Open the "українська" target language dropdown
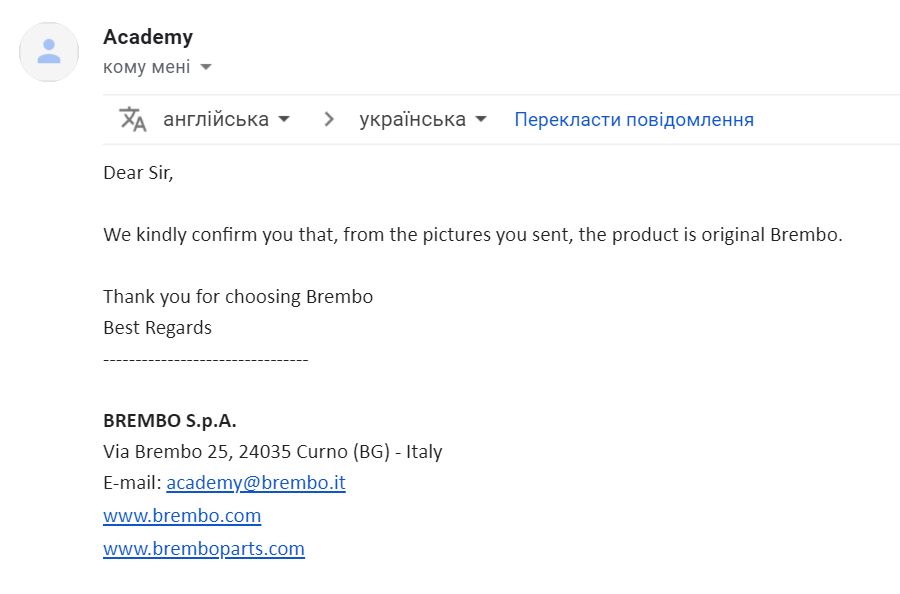Screen dimensions: 900x594 click(423, 119)
